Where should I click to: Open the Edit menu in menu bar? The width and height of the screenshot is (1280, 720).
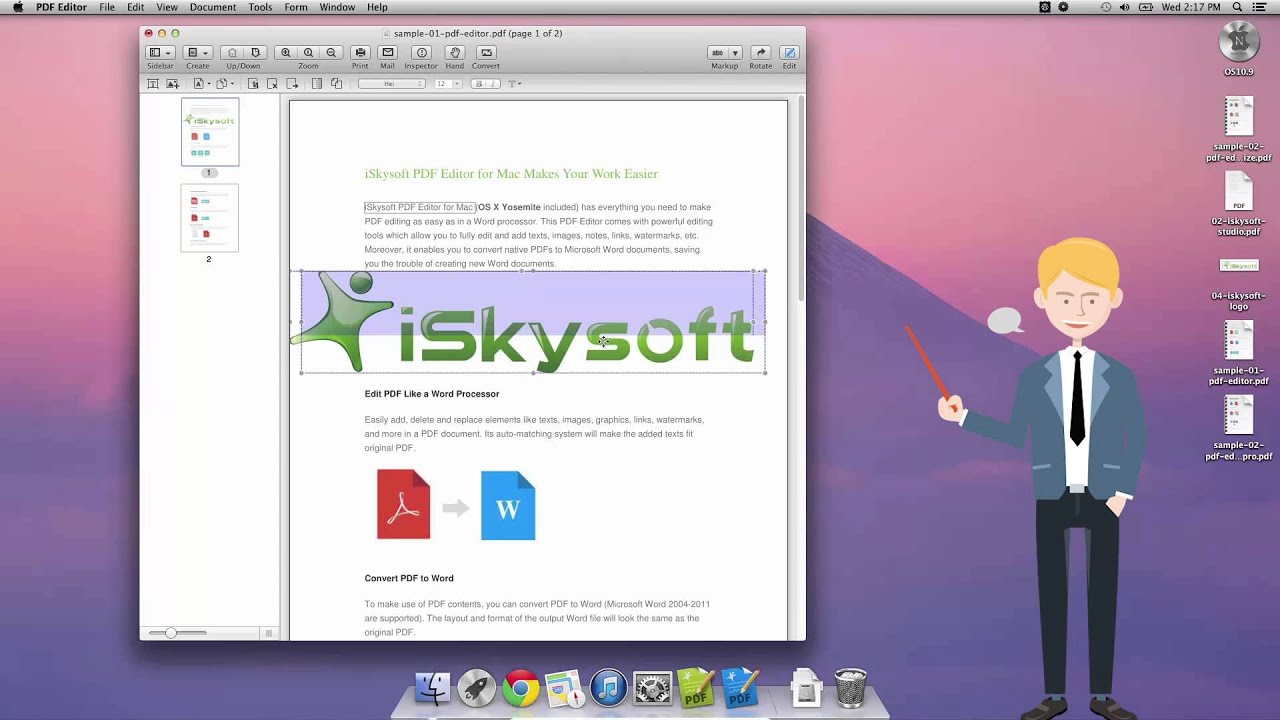pyautogui.click(x=136, y=7)
